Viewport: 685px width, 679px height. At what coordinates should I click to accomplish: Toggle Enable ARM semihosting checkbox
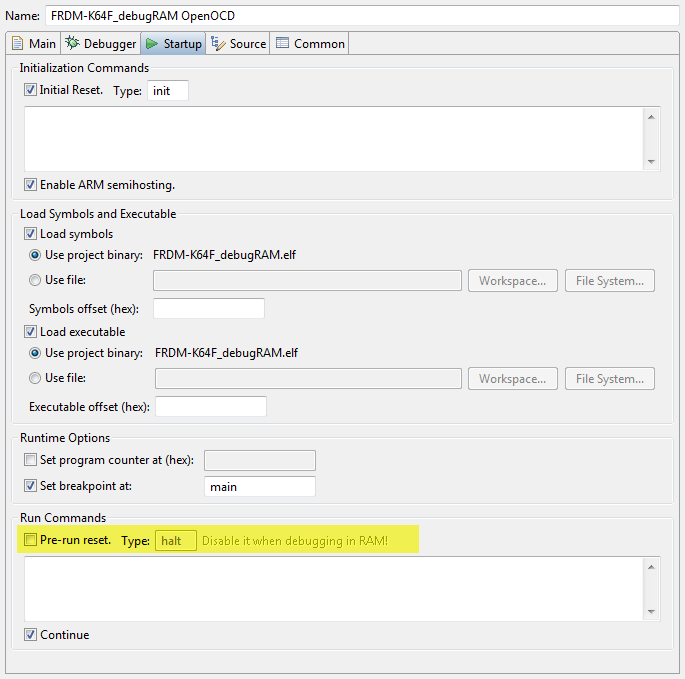[30, 185]
